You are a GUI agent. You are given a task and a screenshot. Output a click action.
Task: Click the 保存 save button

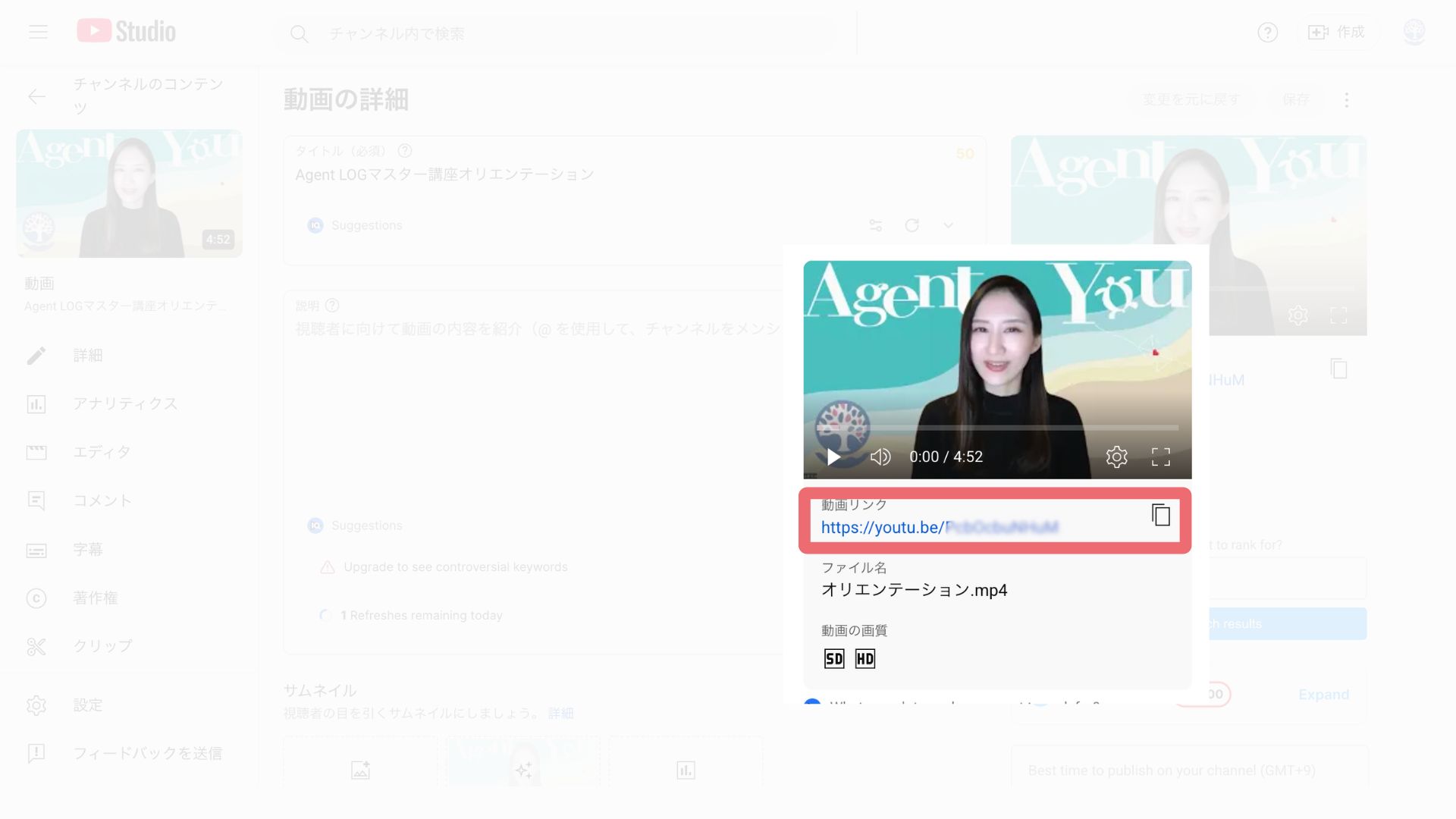point(1296,99)
